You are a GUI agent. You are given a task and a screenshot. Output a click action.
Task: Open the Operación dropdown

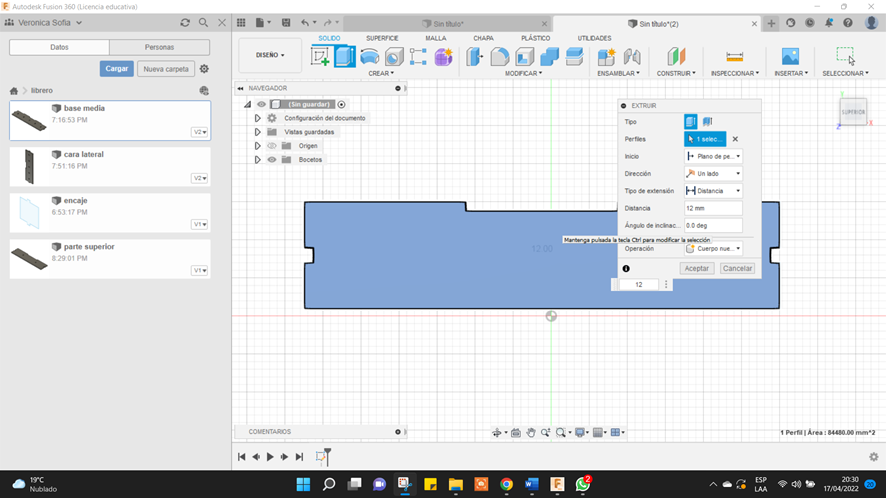pyautogui.click(x=713, y=249)
